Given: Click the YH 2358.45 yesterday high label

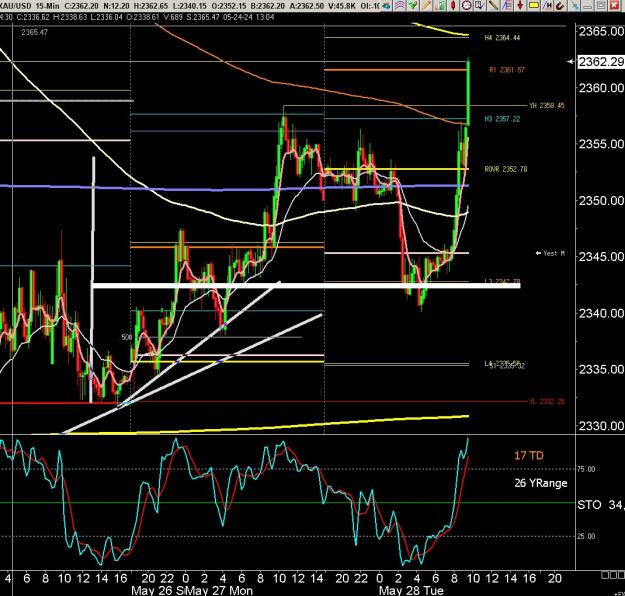Looking at the screenshot, I should 547,105.
